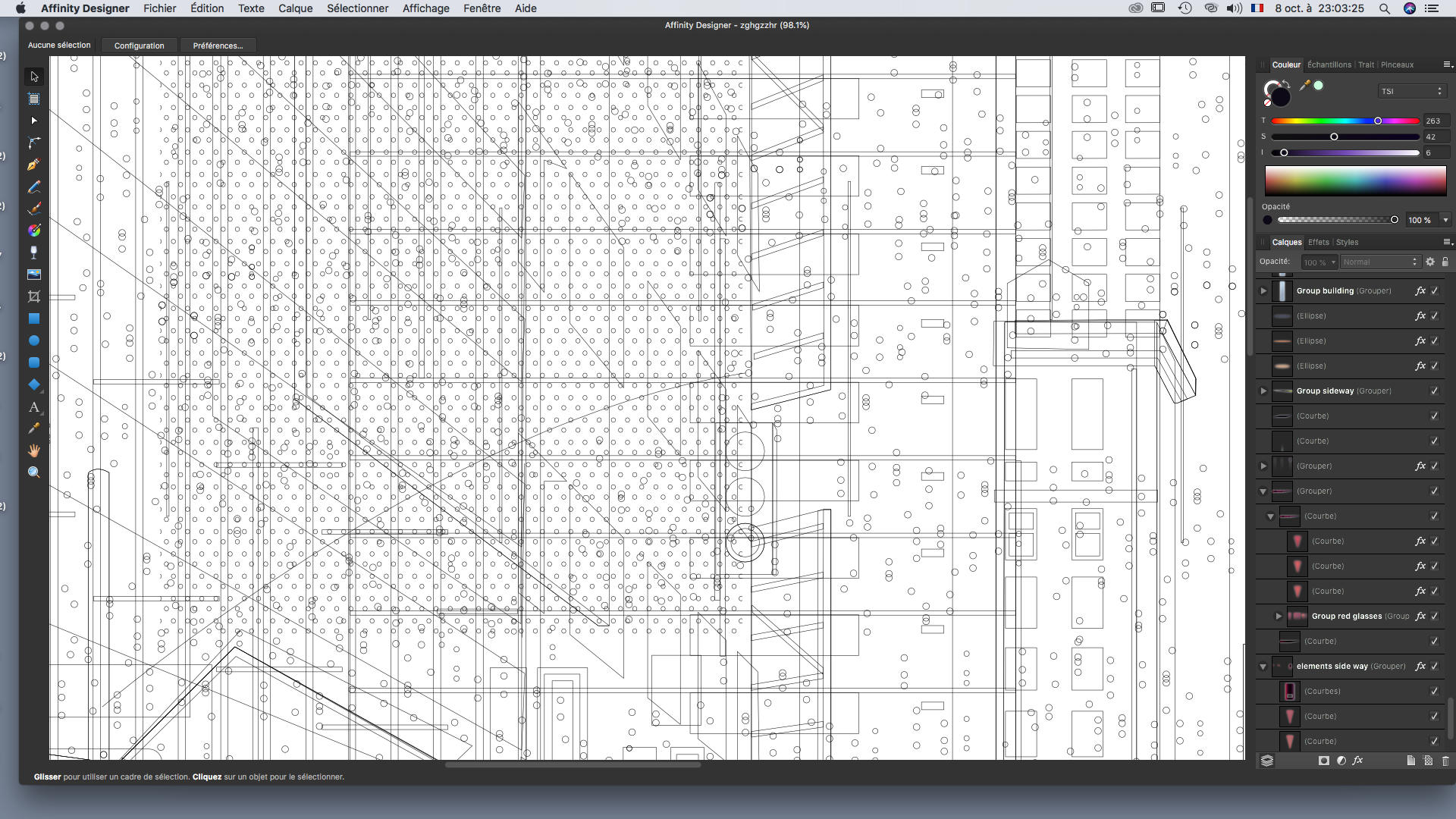1456x819 pixels.
Task: Select the Rectangle shape tool
Action: [x=34, y=318]
